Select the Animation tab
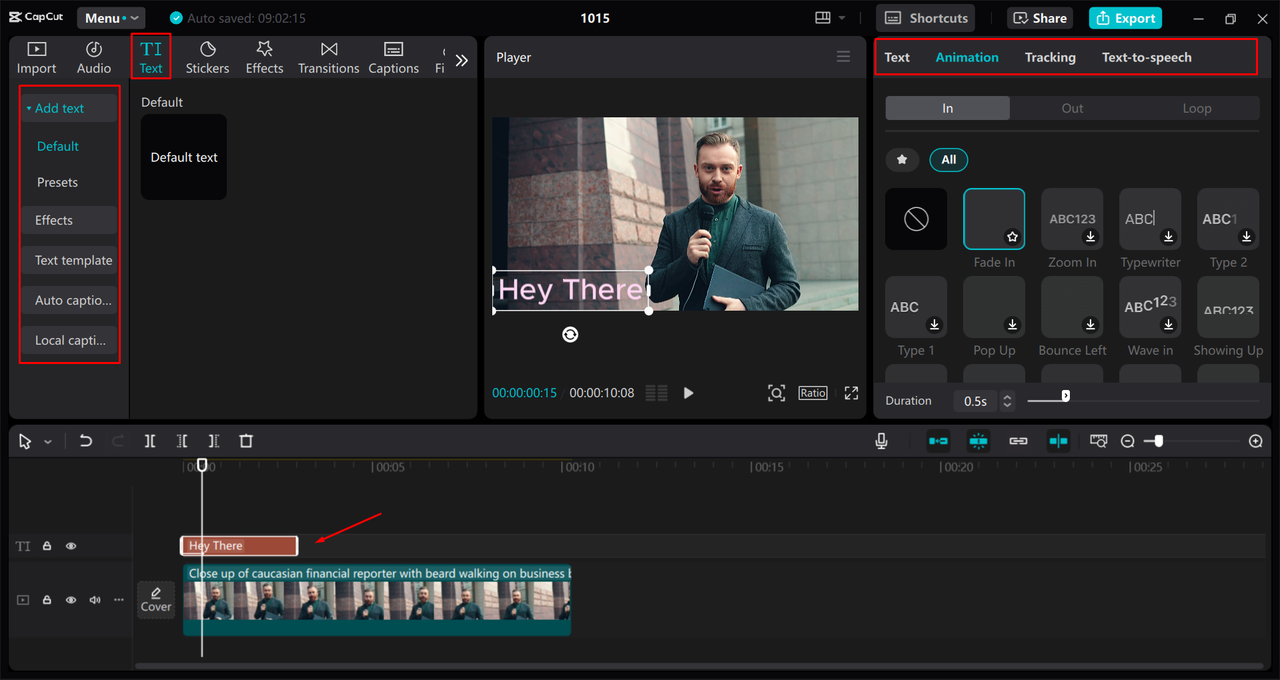The height and width of the screenshot is (680, 1280). coord(967,57)
